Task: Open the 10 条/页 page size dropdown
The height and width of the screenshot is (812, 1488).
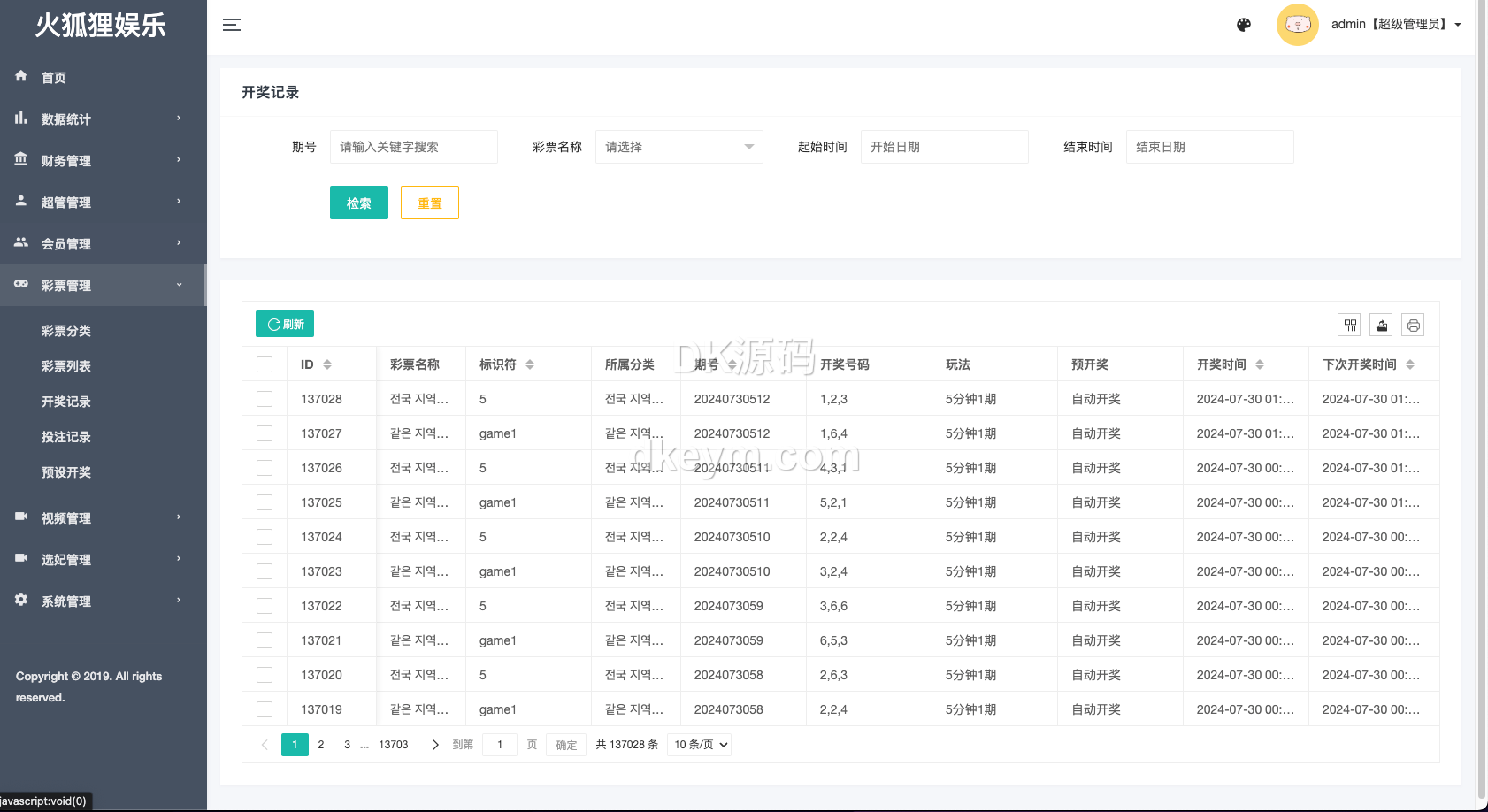Action: pyautogui.click(x=700, y=745)
